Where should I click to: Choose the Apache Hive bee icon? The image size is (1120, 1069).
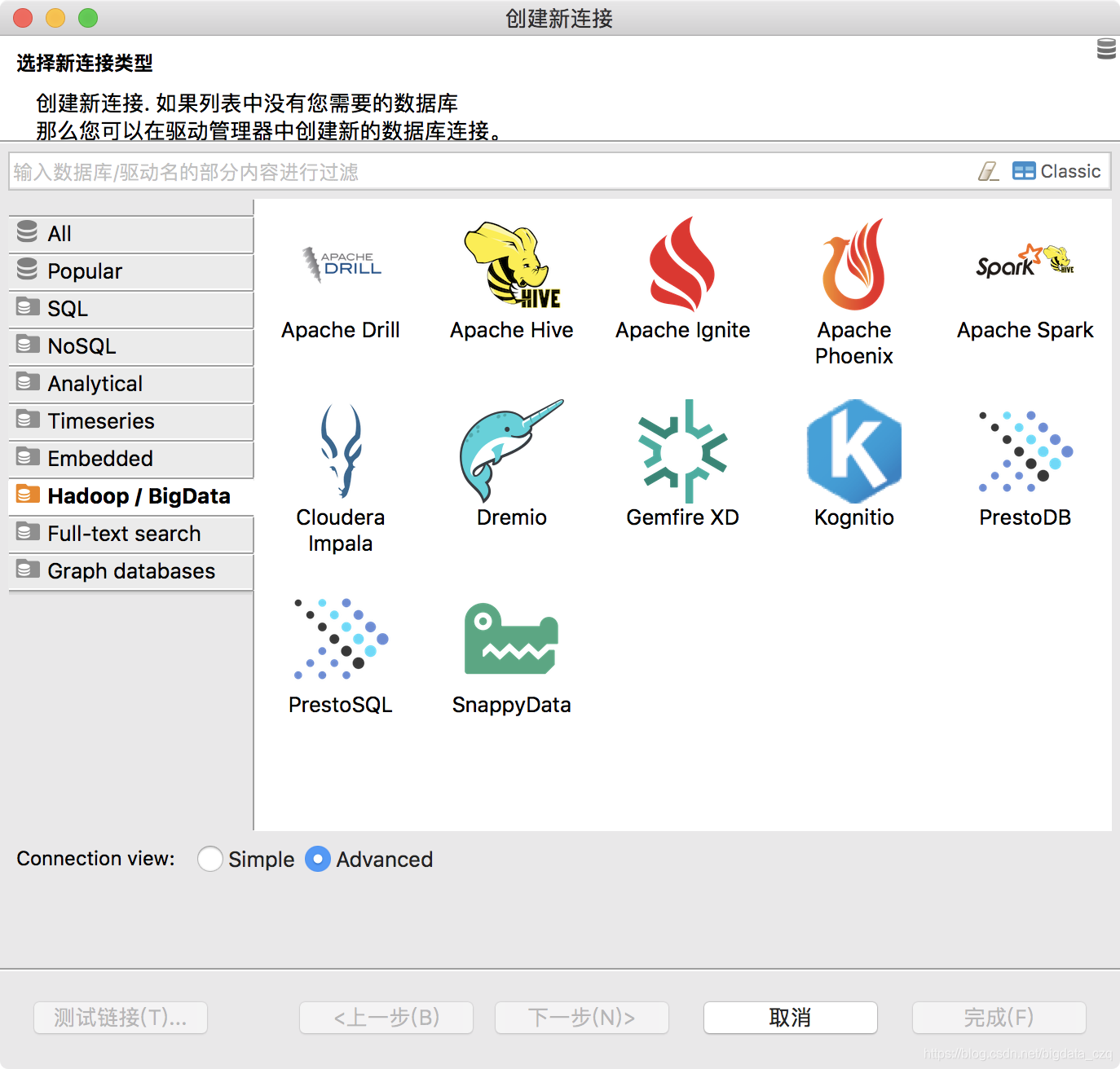(512, 264)
